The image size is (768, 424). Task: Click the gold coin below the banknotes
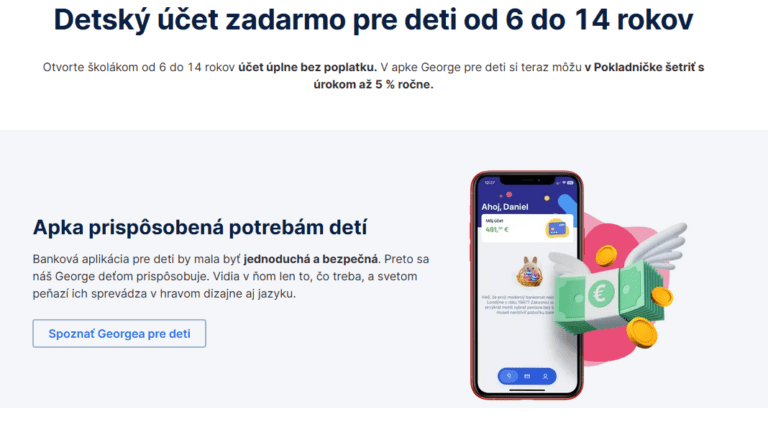642,332
